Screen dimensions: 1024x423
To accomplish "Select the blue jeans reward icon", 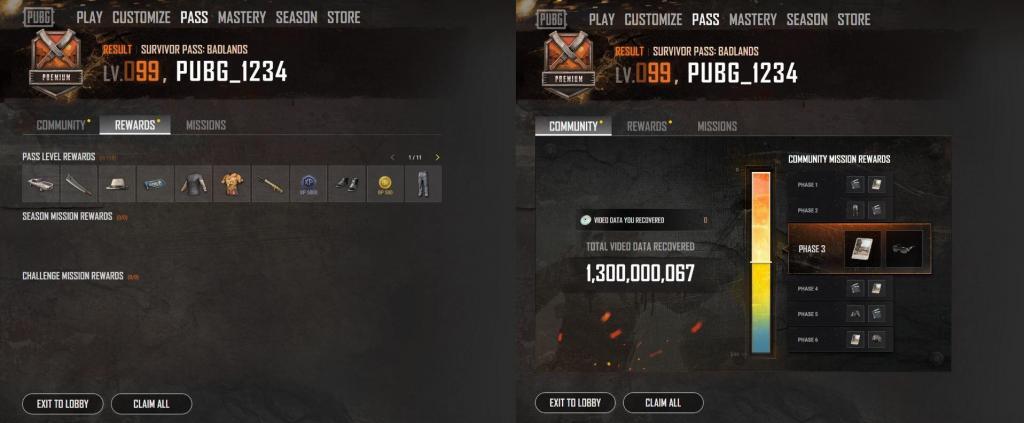I will (x=423, y=183).
